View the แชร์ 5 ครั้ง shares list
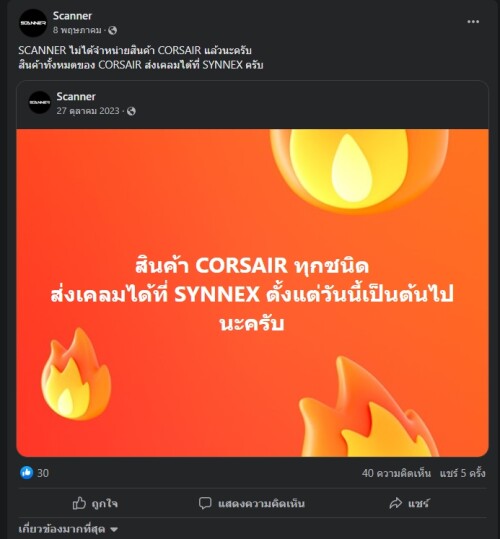This screenshot has height=539, width=500. 463,473
